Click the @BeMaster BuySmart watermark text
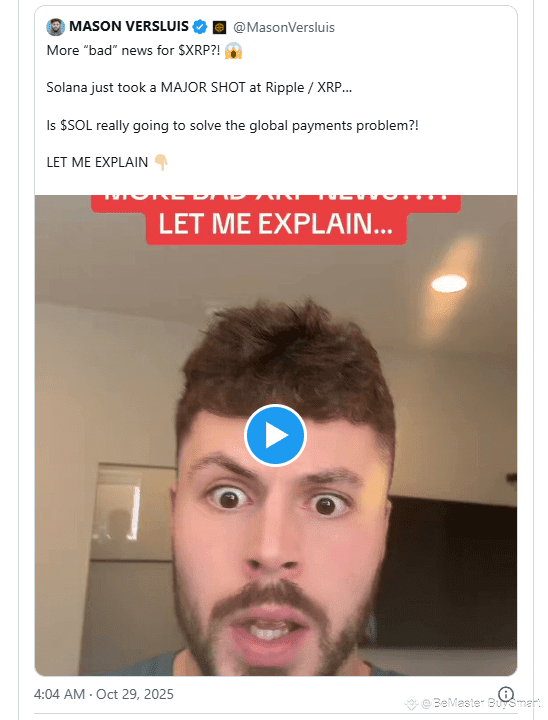The width and height of the screenshot is (548, 720). point(480,703)
